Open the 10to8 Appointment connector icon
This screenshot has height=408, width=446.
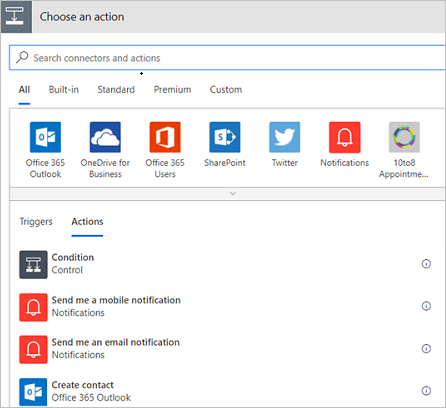coord(404,137)
